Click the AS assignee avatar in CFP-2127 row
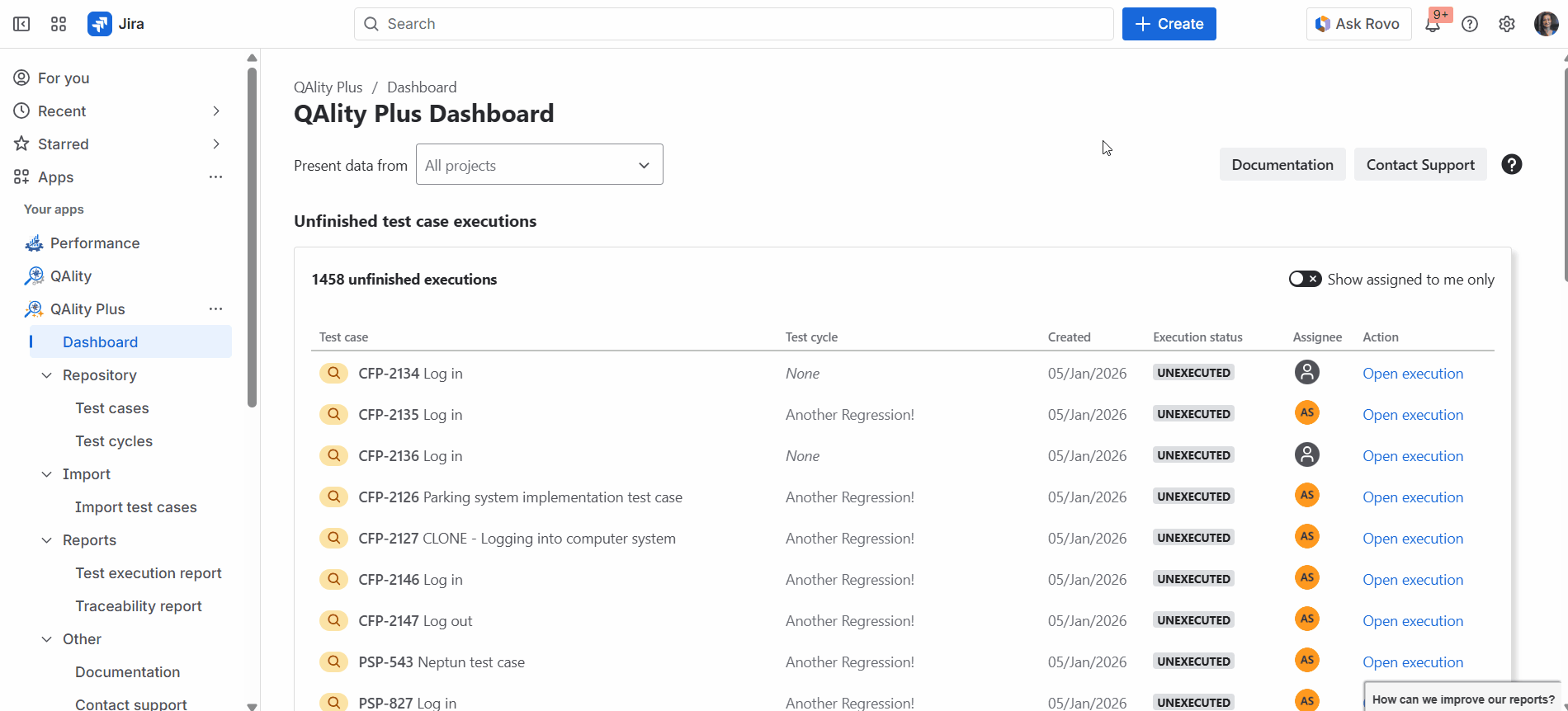This screenshot has width=1568, height=711. coord(1306,536)
